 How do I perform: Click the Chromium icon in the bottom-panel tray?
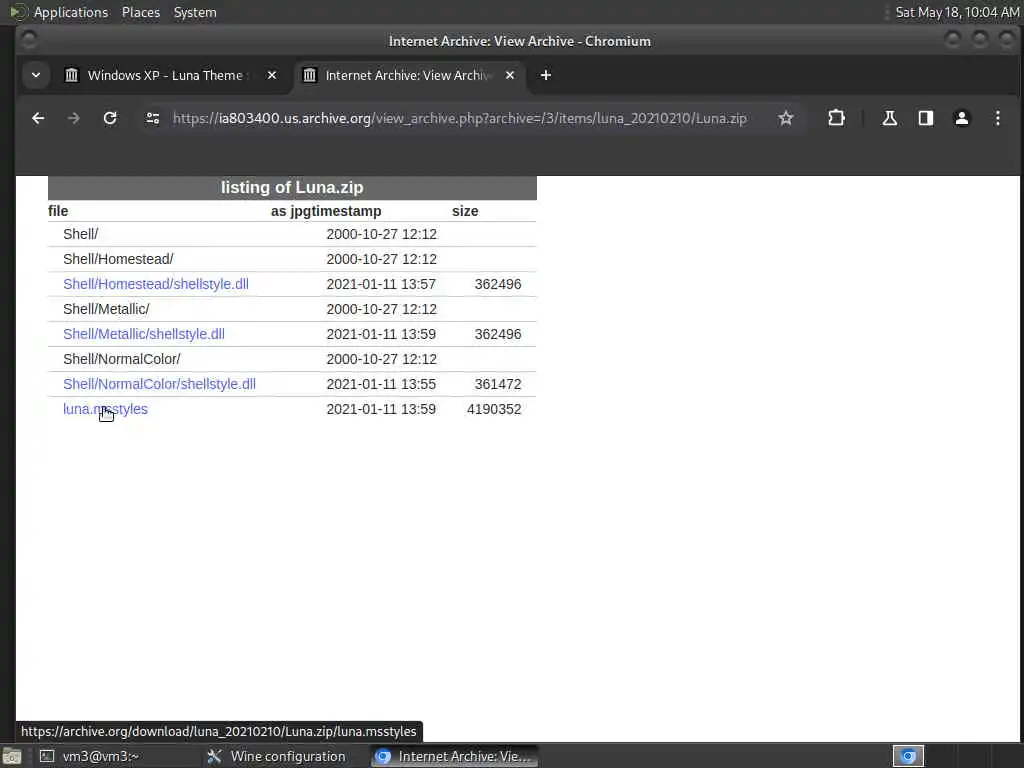(908, 756)
